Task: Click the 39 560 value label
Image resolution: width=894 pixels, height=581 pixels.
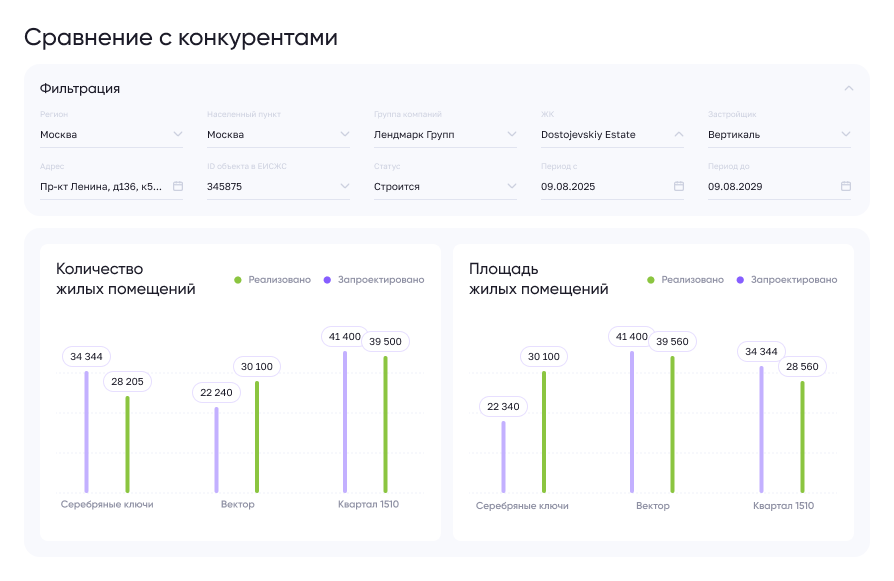Action: coord(672,342)
